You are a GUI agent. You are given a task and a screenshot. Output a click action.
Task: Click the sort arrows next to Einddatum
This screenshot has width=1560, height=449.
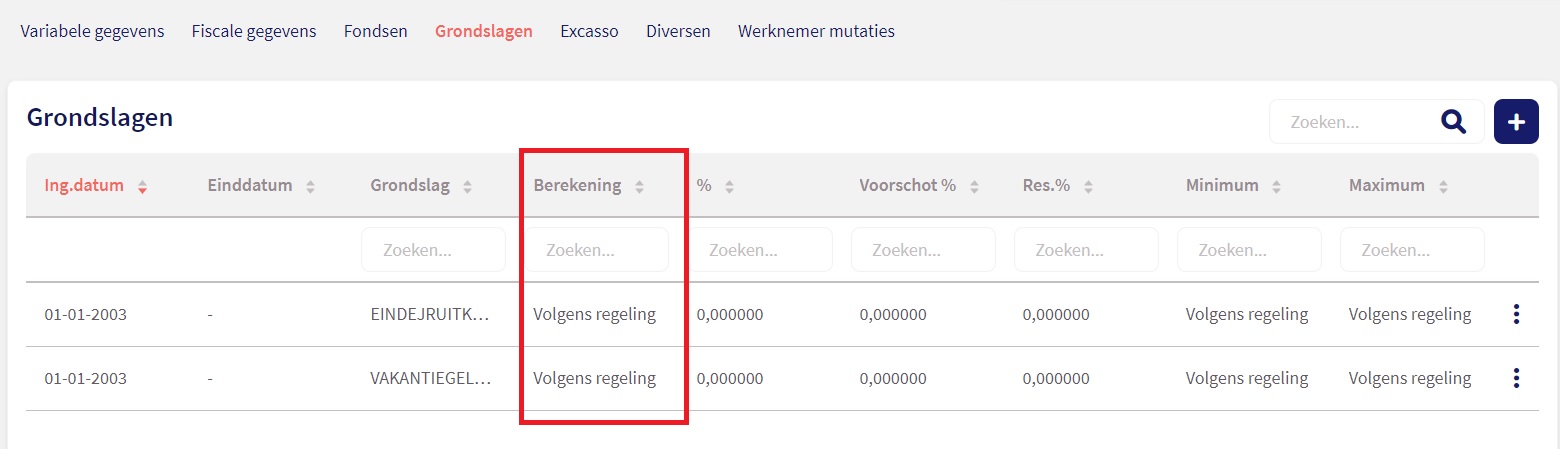pos(310,187)
